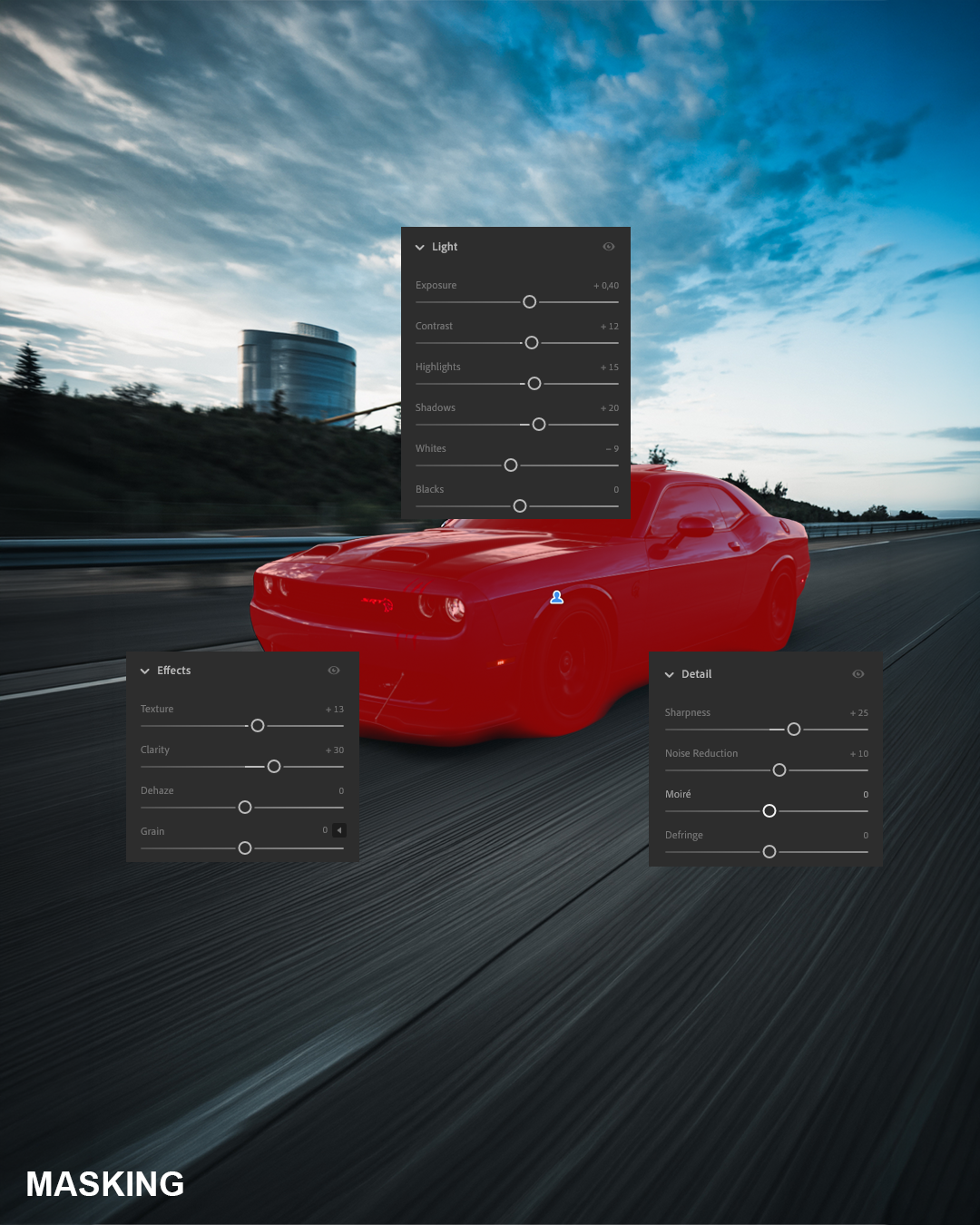The image size is (980, 1225).
Task: Toggle the Effects panel eye icon
Action: coord(334,671)
